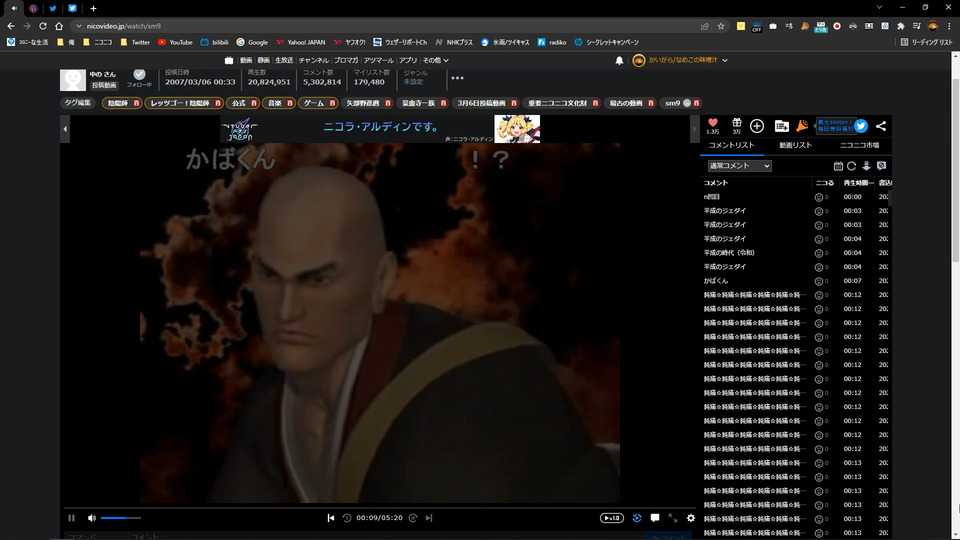960x540 pixels.
Task: Open the YouTube bookmark
Action: (175, 42)
